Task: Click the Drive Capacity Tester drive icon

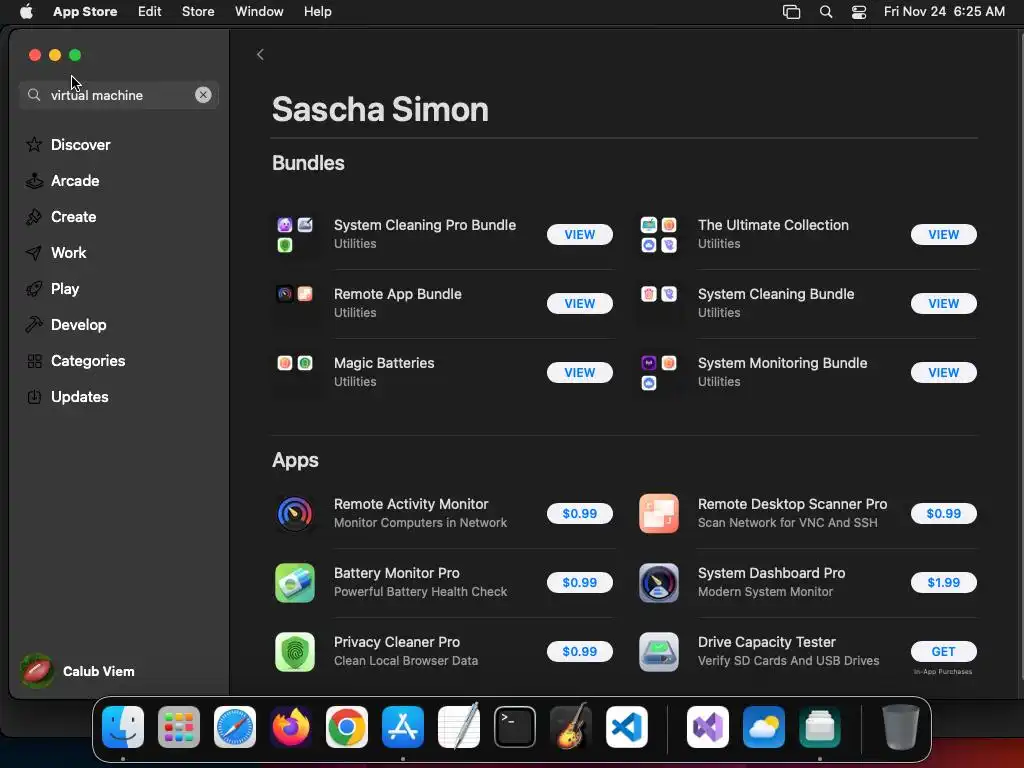Action: (658, 651)
